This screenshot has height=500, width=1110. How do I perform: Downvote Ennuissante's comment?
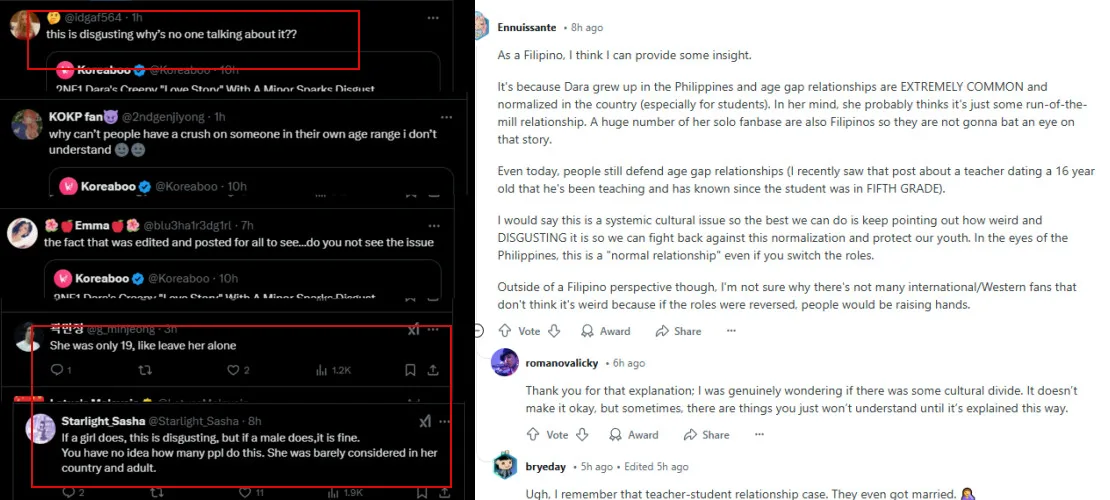(x=553, y=331)
